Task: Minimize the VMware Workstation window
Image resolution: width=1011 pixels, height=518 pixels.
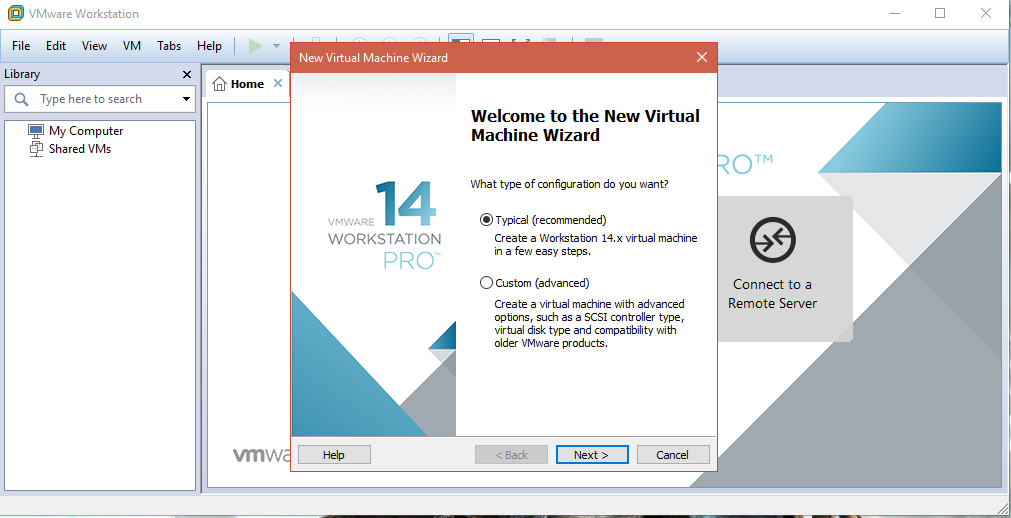Action: [x=894, y=13]
